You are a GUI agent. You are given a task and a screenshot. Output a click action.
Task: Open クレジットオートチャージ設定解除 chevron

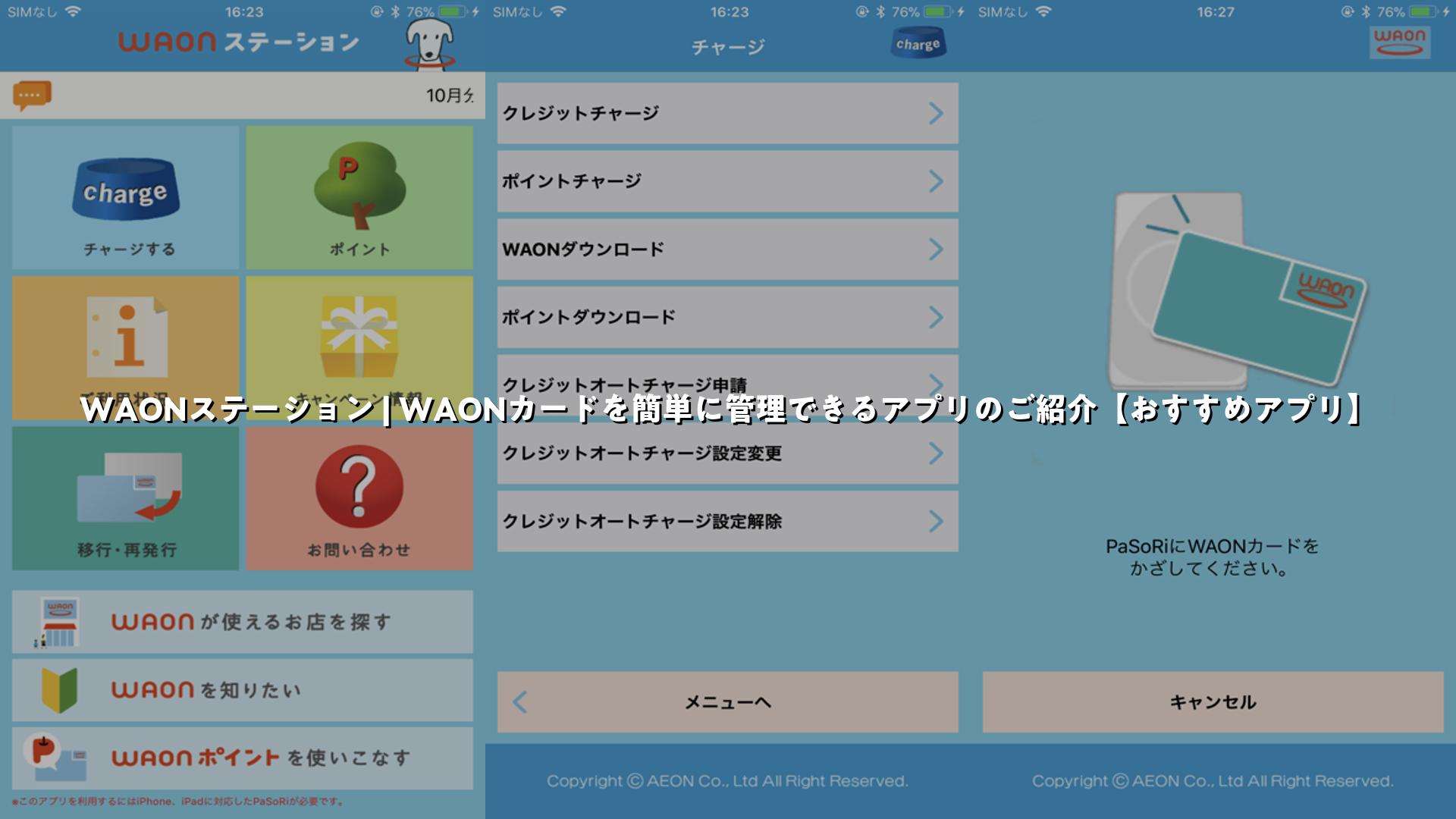click(937, 521)
